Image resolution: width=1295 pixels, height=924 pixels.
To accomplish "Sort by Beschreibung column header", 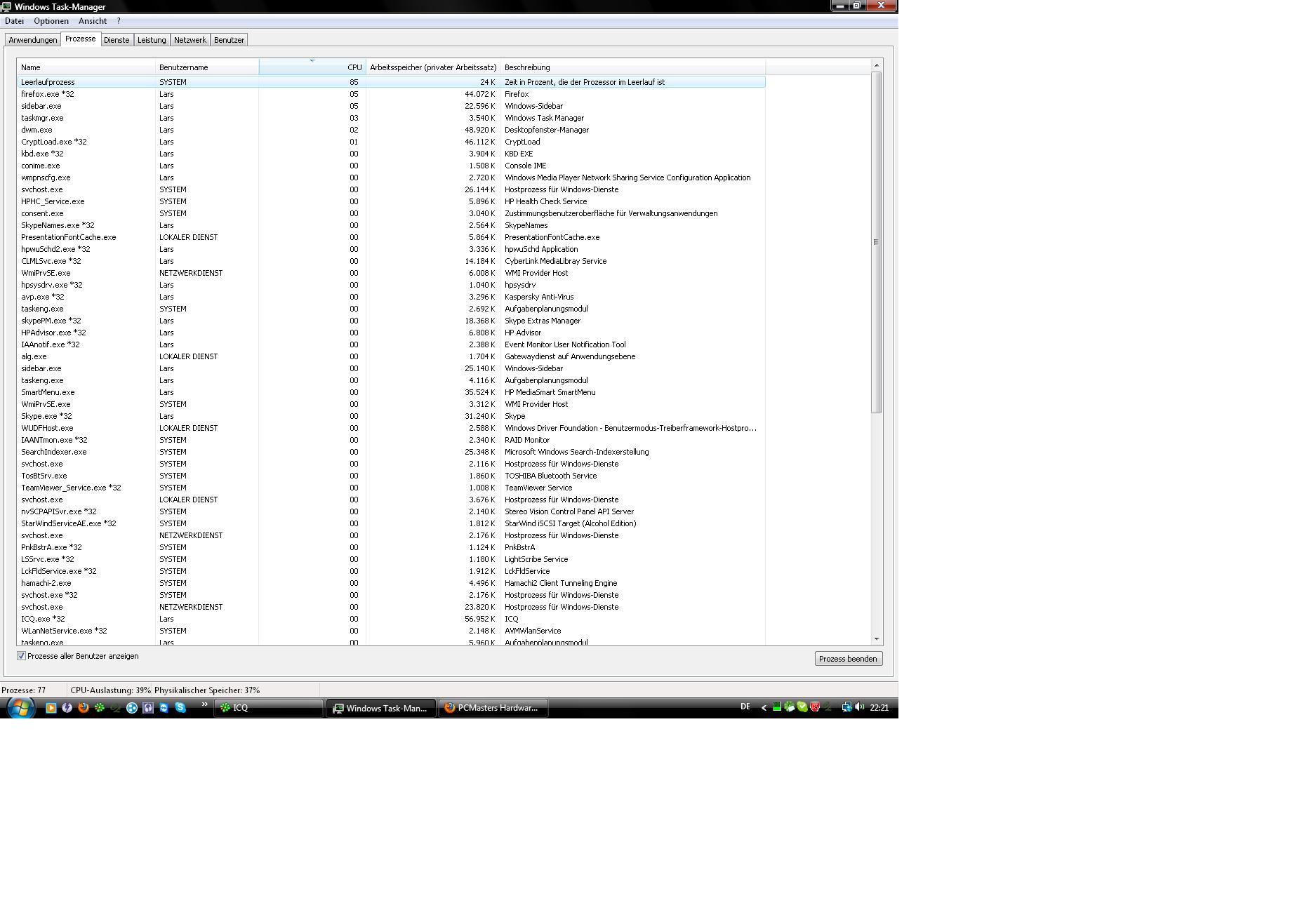I will coord(632,67).
